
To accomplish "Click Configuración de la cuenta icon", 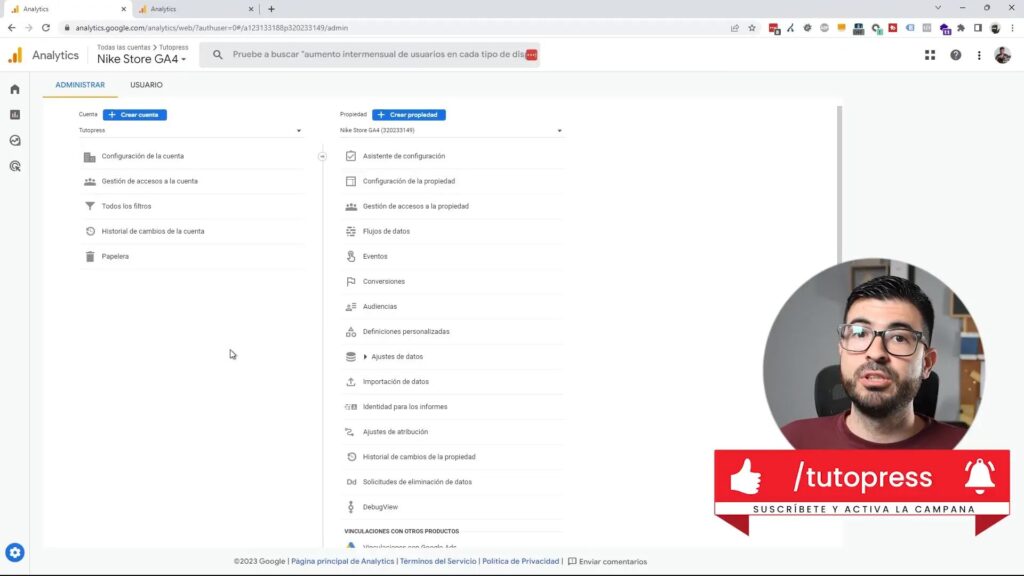I will [x=89, y=157].
